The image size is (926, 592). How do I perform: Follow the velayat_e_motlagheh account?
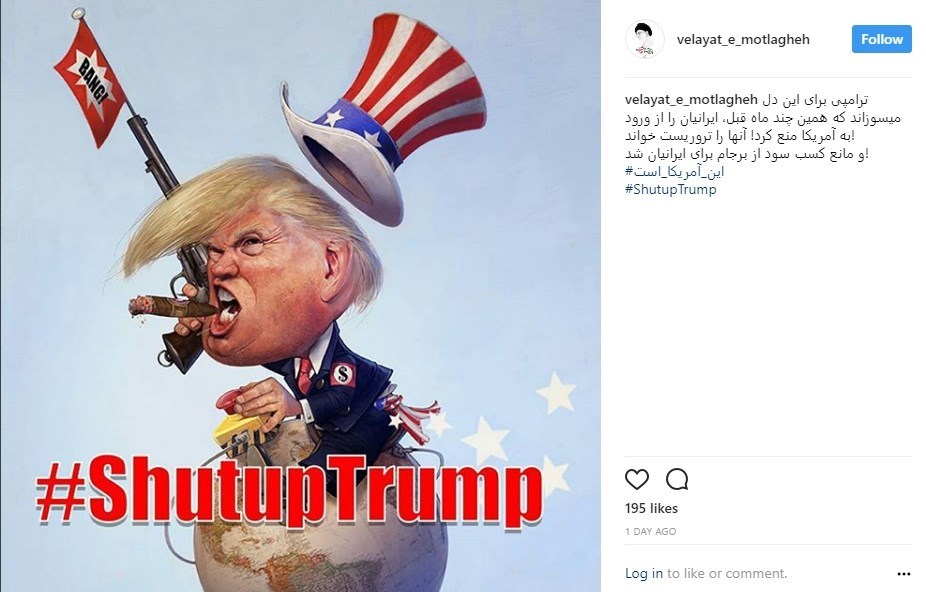pos(881,40)
